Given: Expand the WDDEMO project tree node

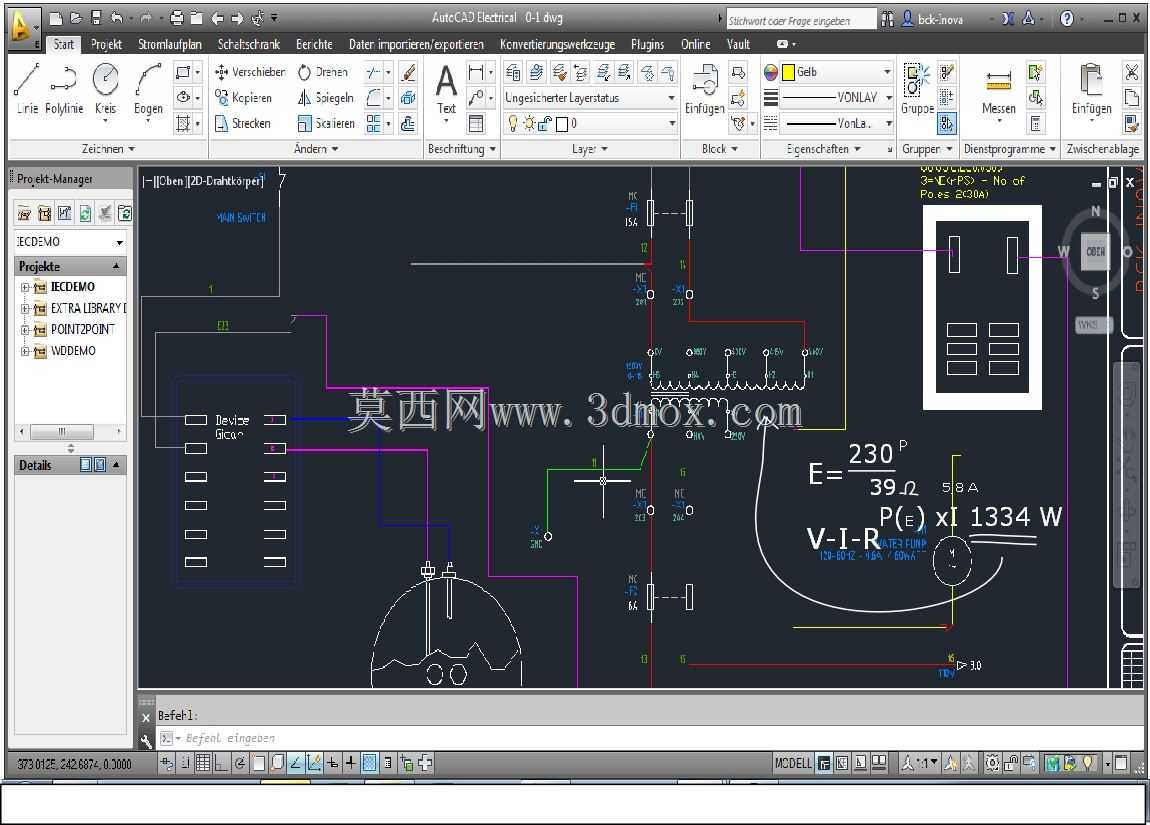Looking at the screenshot, I should (x=25, y=351).
